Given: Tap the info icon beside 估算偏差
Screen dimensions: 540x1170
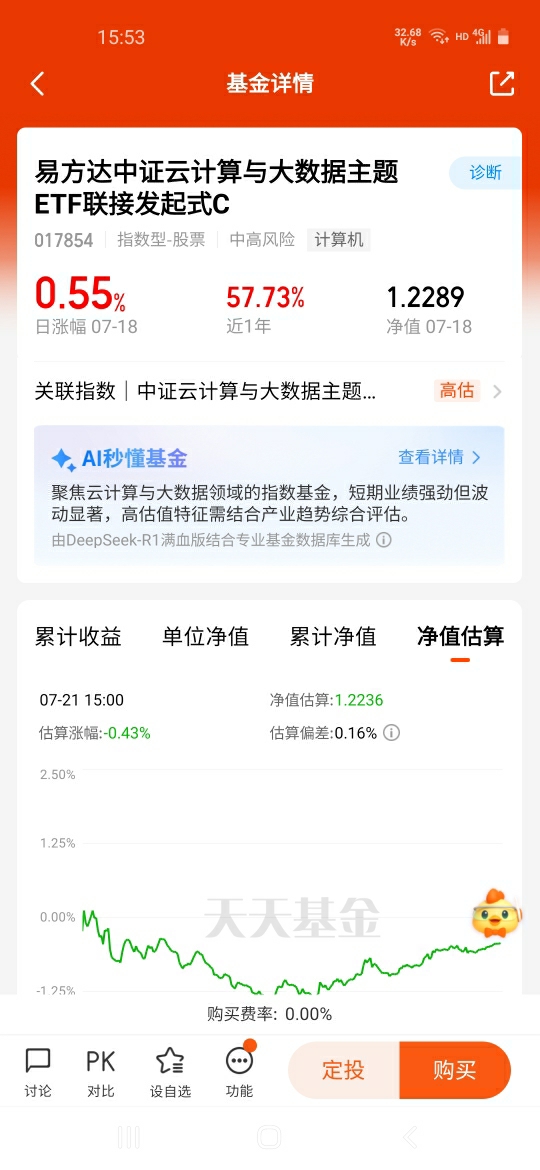Looking at the screenshot, I should (x=391, y=733).
